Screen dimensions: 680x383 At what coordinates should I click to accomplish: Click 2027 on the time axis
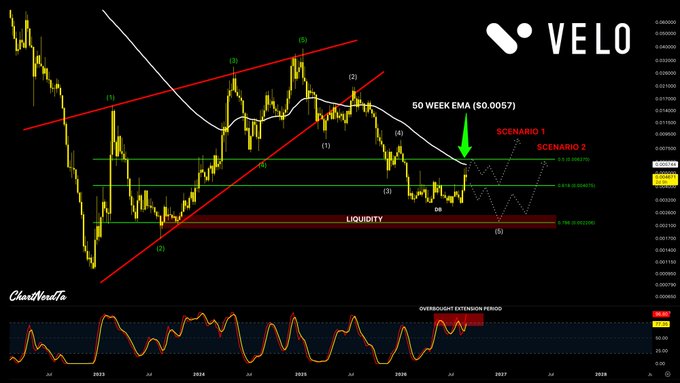point(501,374)
